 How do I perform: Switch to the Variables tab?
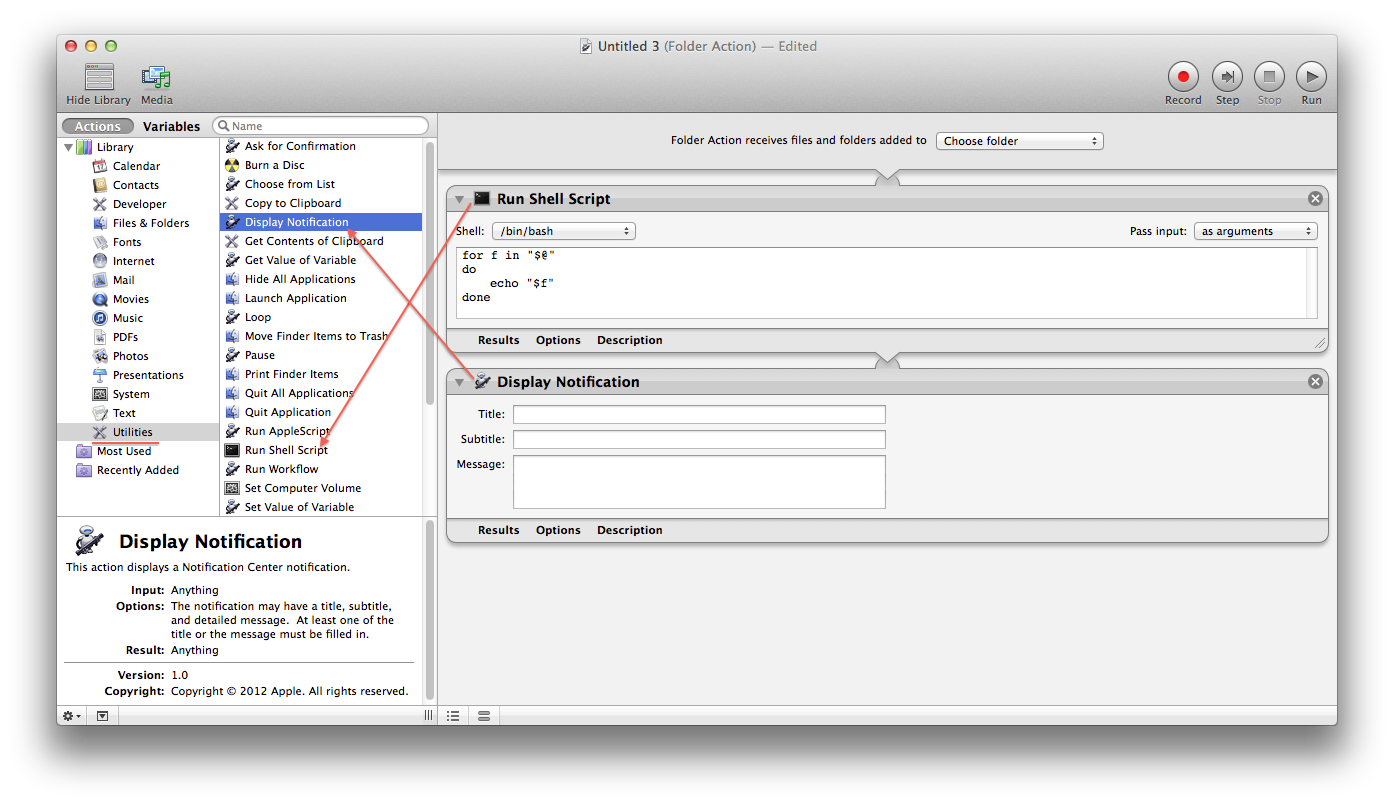click(171, 126)
